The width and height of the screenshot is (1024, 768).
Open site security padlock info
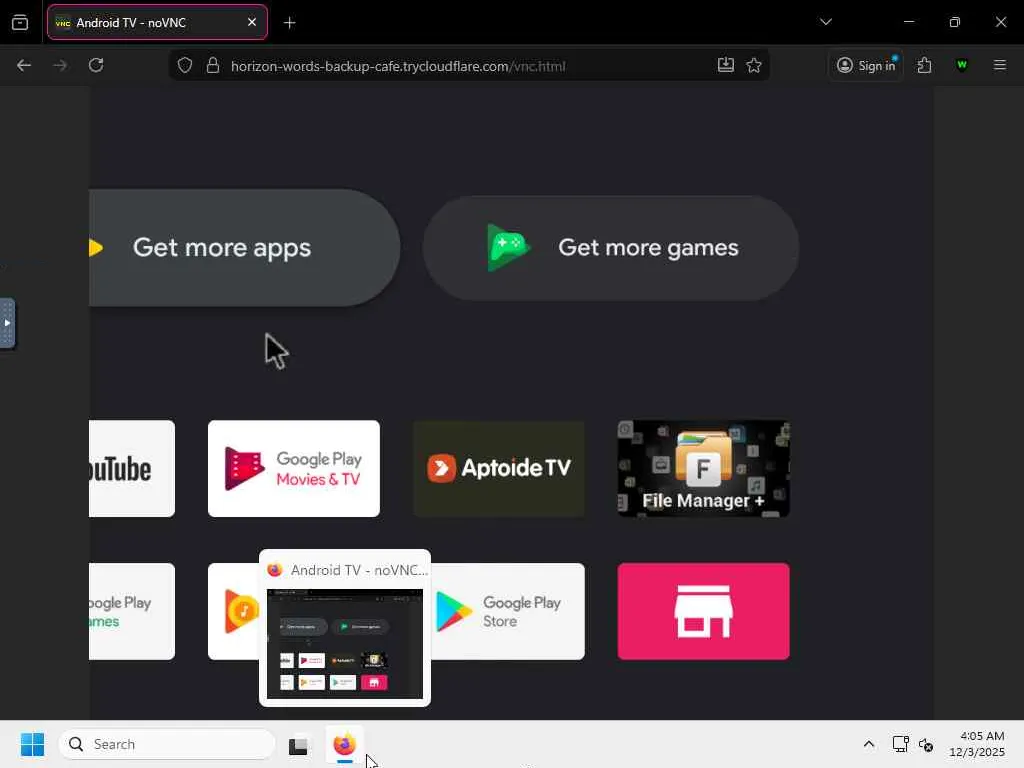[212, 65]
